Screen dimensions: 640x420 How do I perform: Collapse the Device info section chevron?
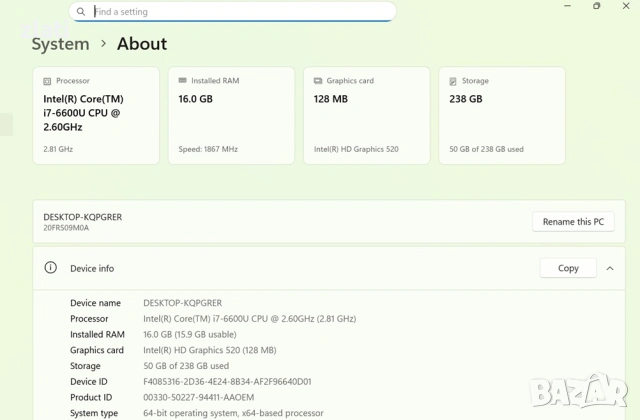click(610, 268)
